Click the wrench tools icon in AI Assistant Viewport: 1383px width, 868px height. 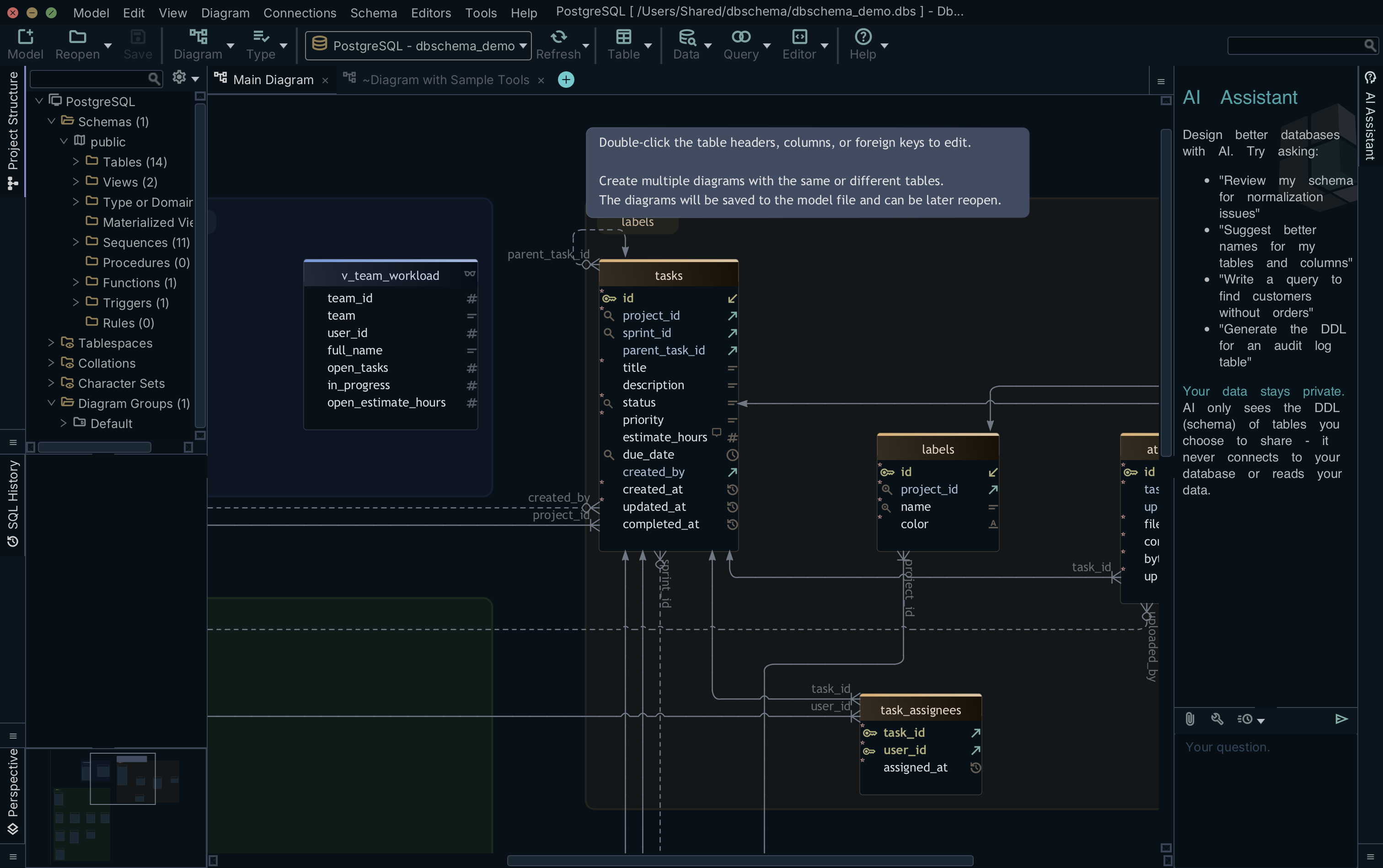click(x=1217, y=719)
